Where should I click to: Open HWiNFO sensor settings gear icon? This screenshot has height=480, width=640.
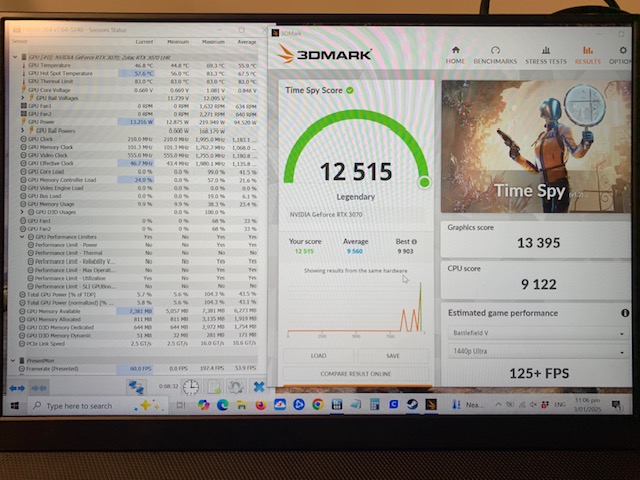[x=236, y=387]
